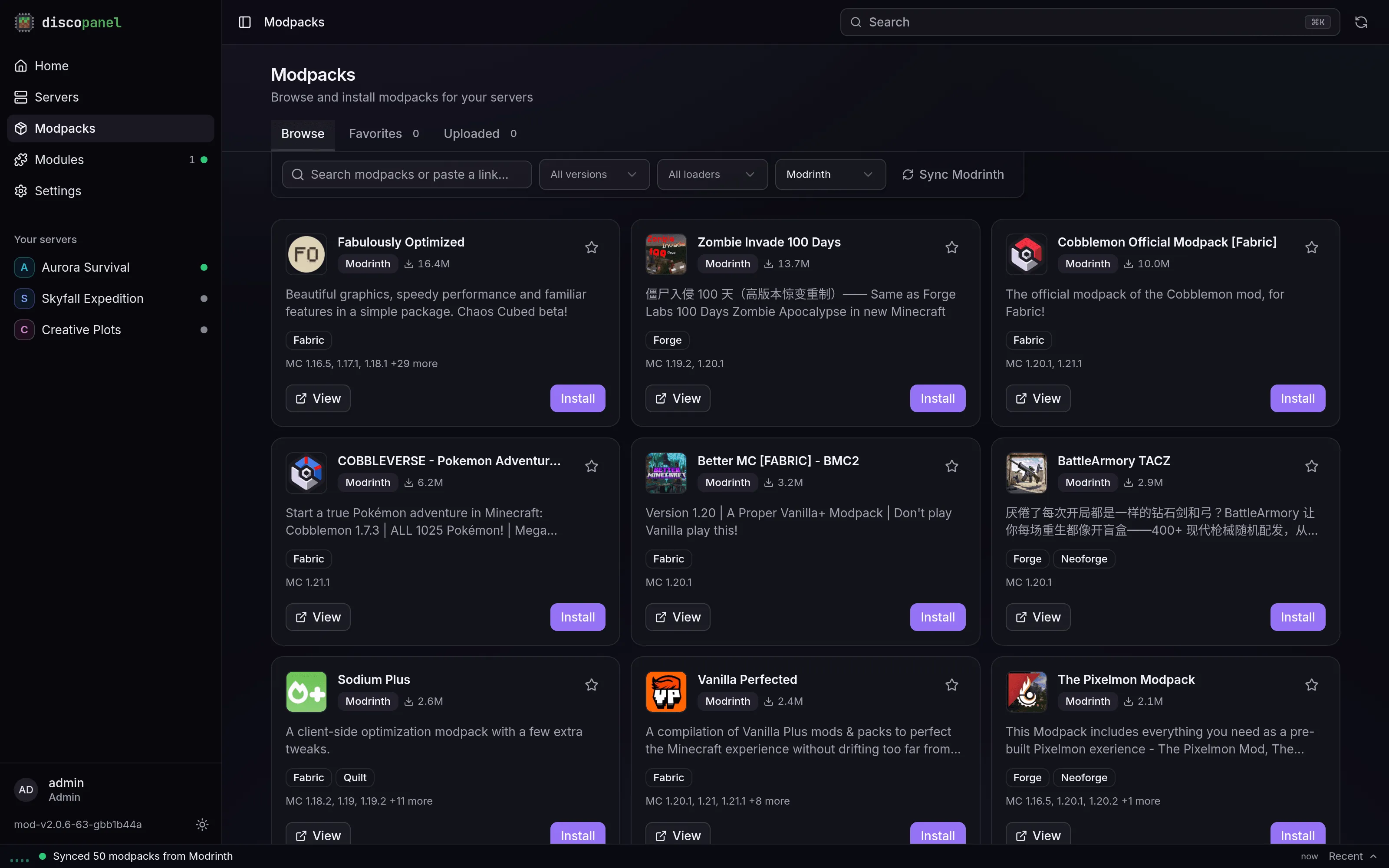The height and width of the screenshot is (868, 1389).
Task: Open the Fabulously Optimized pack icon
Action: pyautogui.click(x=306, y=254)
